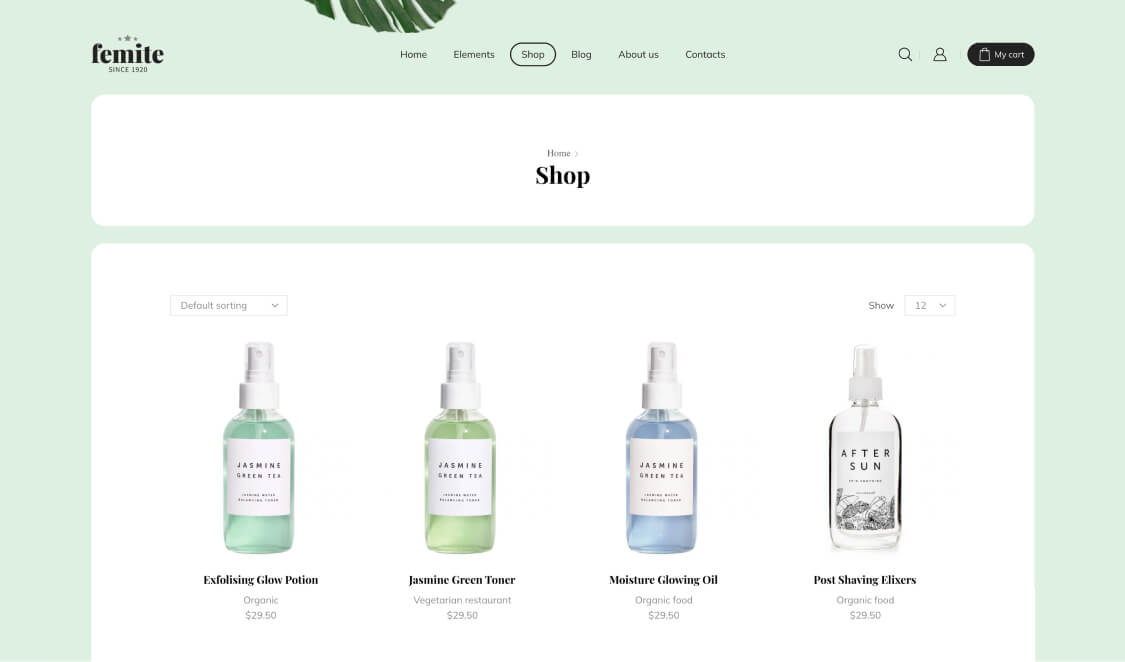1125x662 pixels.
Task: Open the search magnifier icon
Action: point(905,55)
